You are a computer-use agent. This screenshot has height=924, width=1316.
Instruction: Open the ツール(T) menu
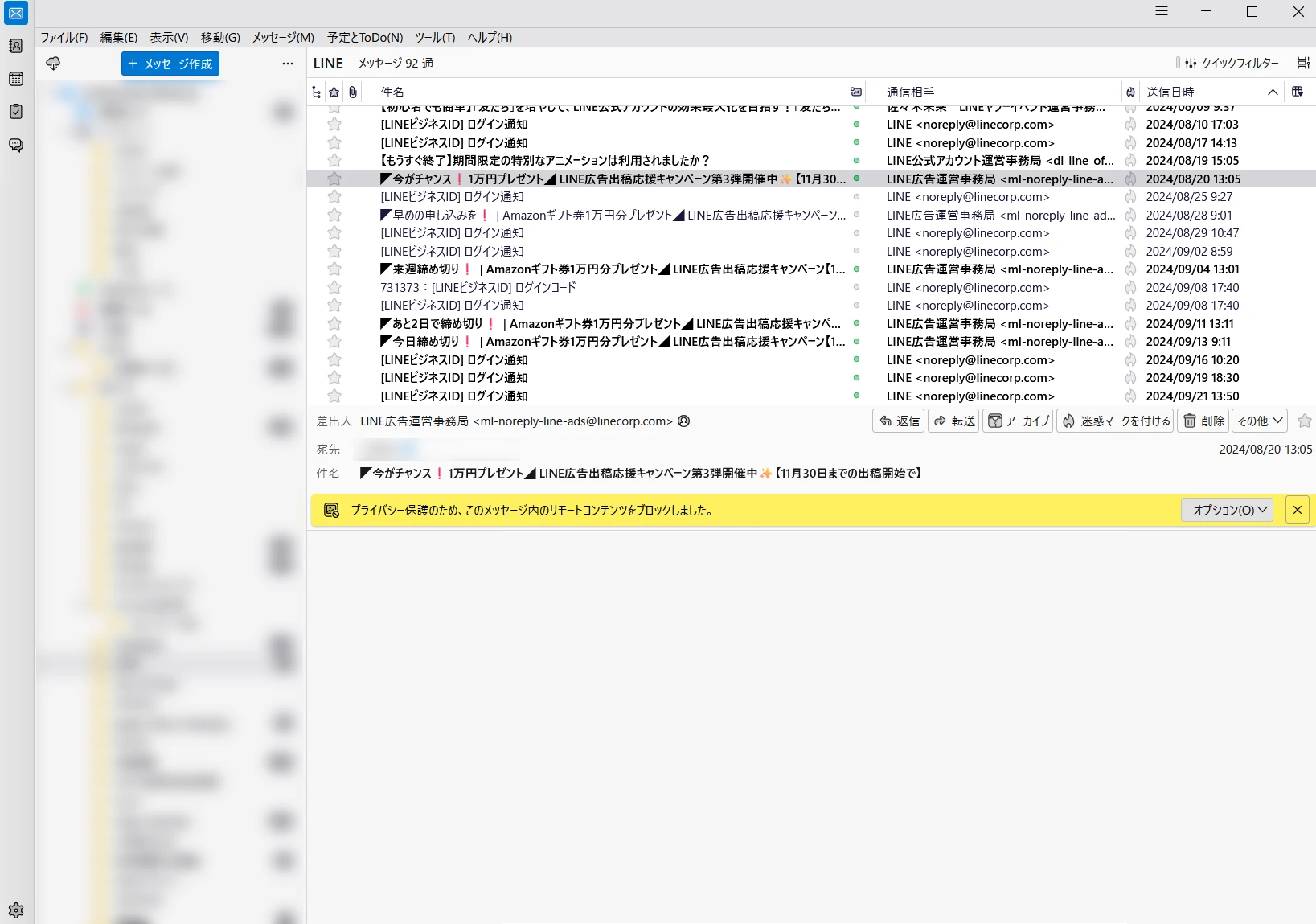[x=435, y=37]
